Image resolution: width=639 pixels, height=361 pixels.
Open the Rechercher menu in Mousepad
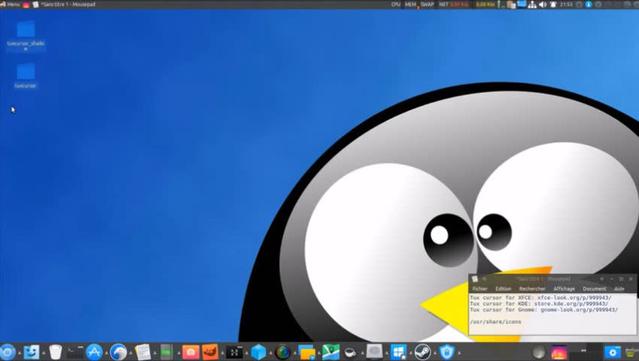(532, 288)
